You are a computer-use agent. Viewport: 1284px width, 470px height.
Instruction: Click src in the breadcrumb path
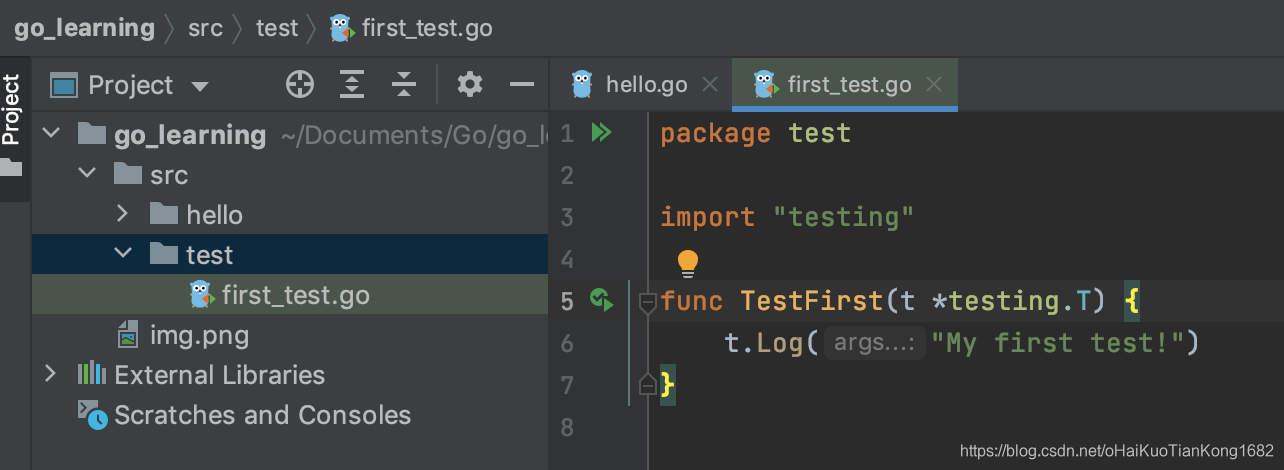(x=205, y=28)
